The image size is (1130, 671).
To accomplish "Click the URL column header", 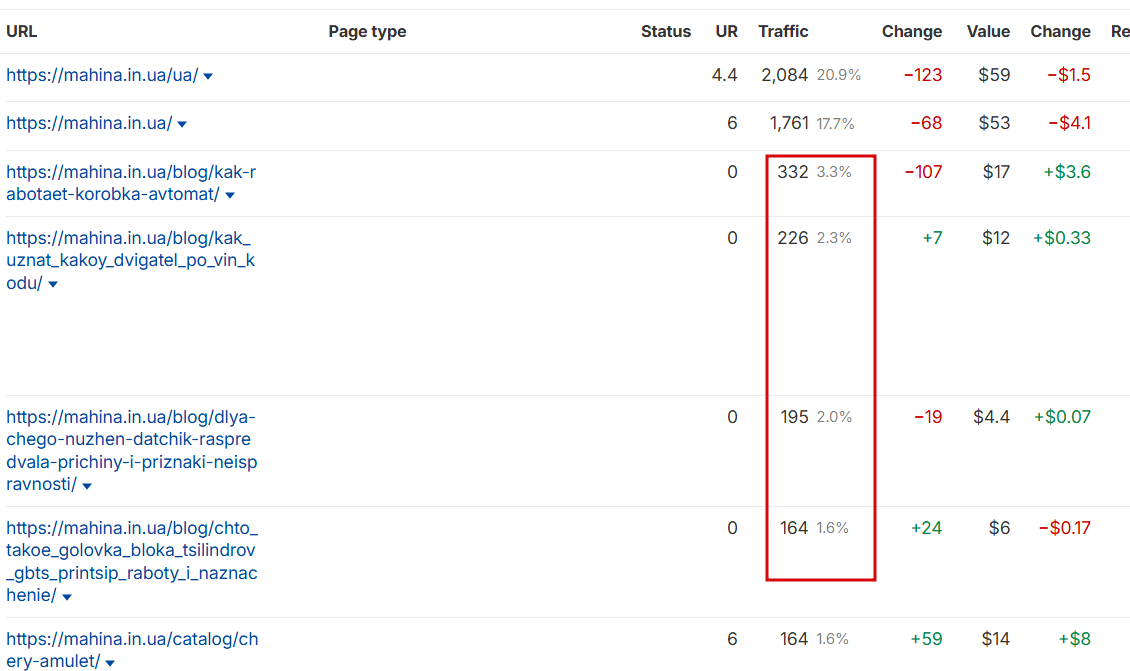I will point(22,31).
